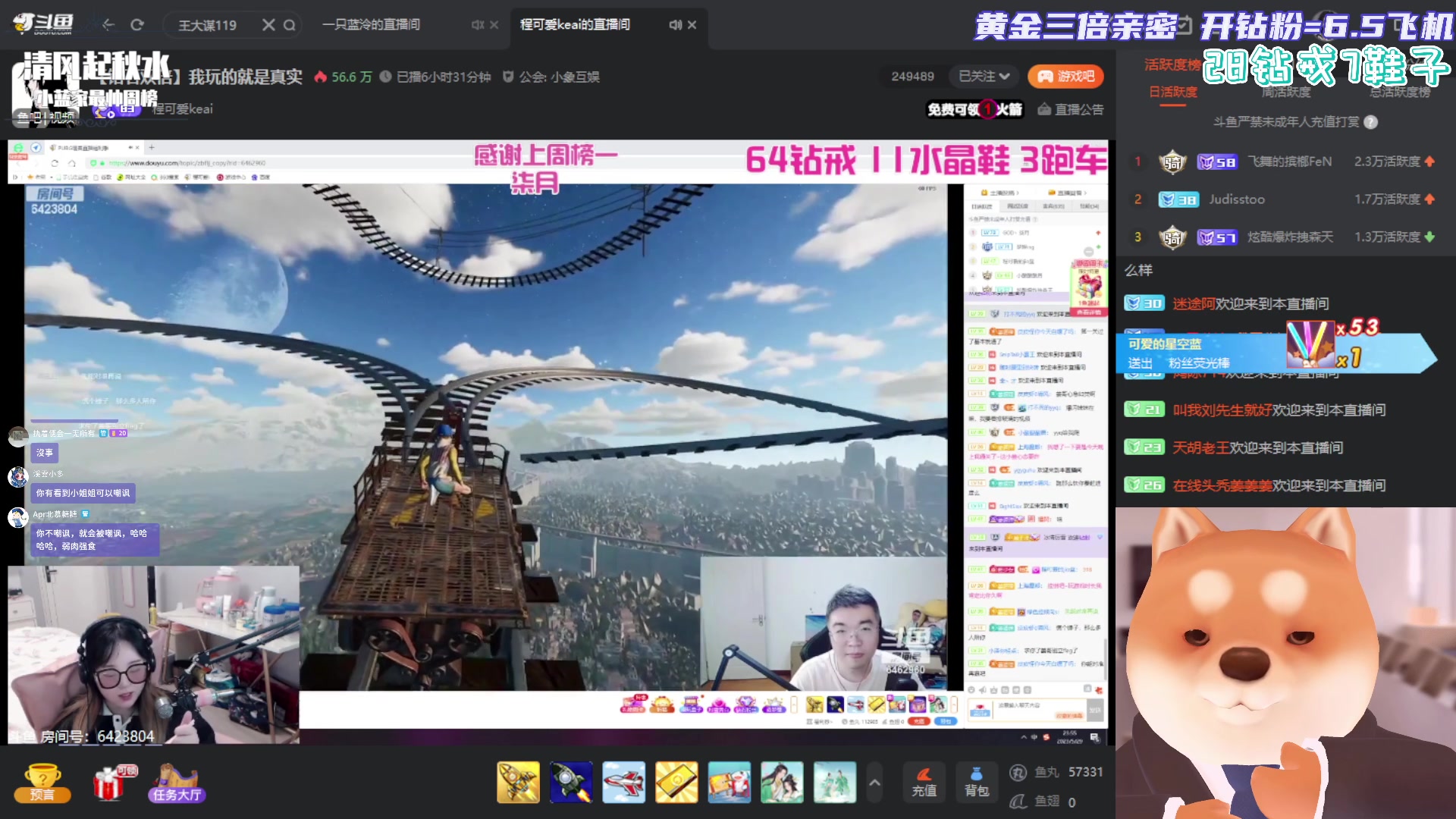Select the red-and-white airplane gift icon

[624, 782]
